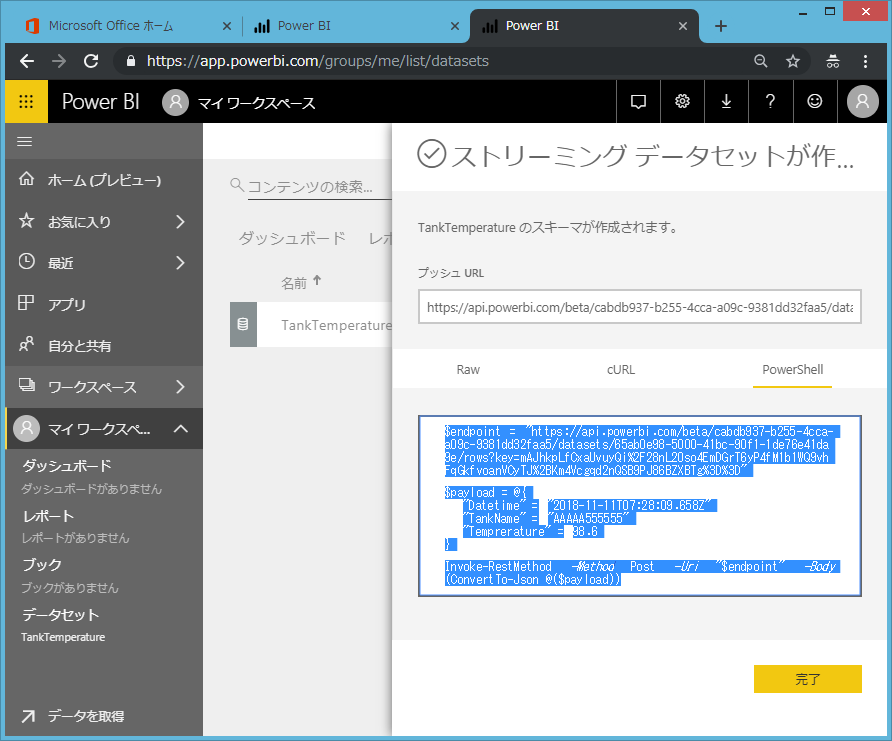Click the My Workspace avatar in header
Screen dimensions: 892x741
175,102
